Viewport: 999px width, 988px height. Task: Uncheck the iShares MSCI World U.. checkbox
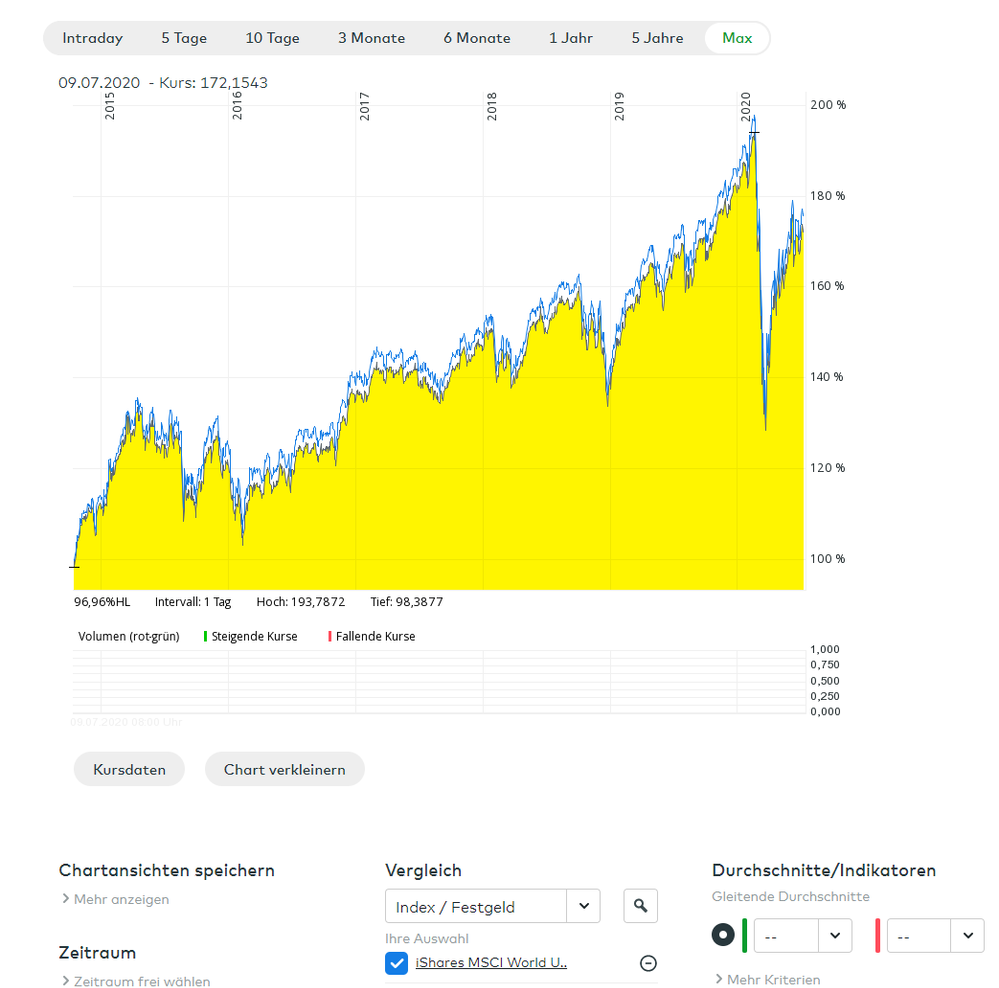pyautogui.click(x=396, y=963)
